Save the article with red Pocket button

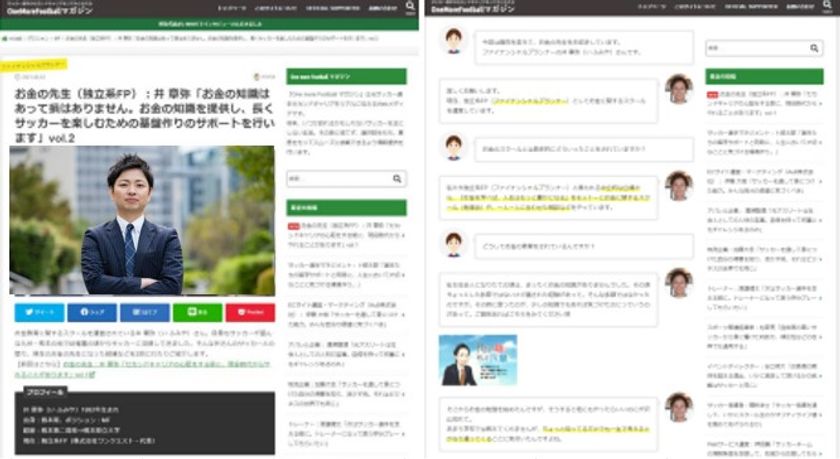click(250, 312)
